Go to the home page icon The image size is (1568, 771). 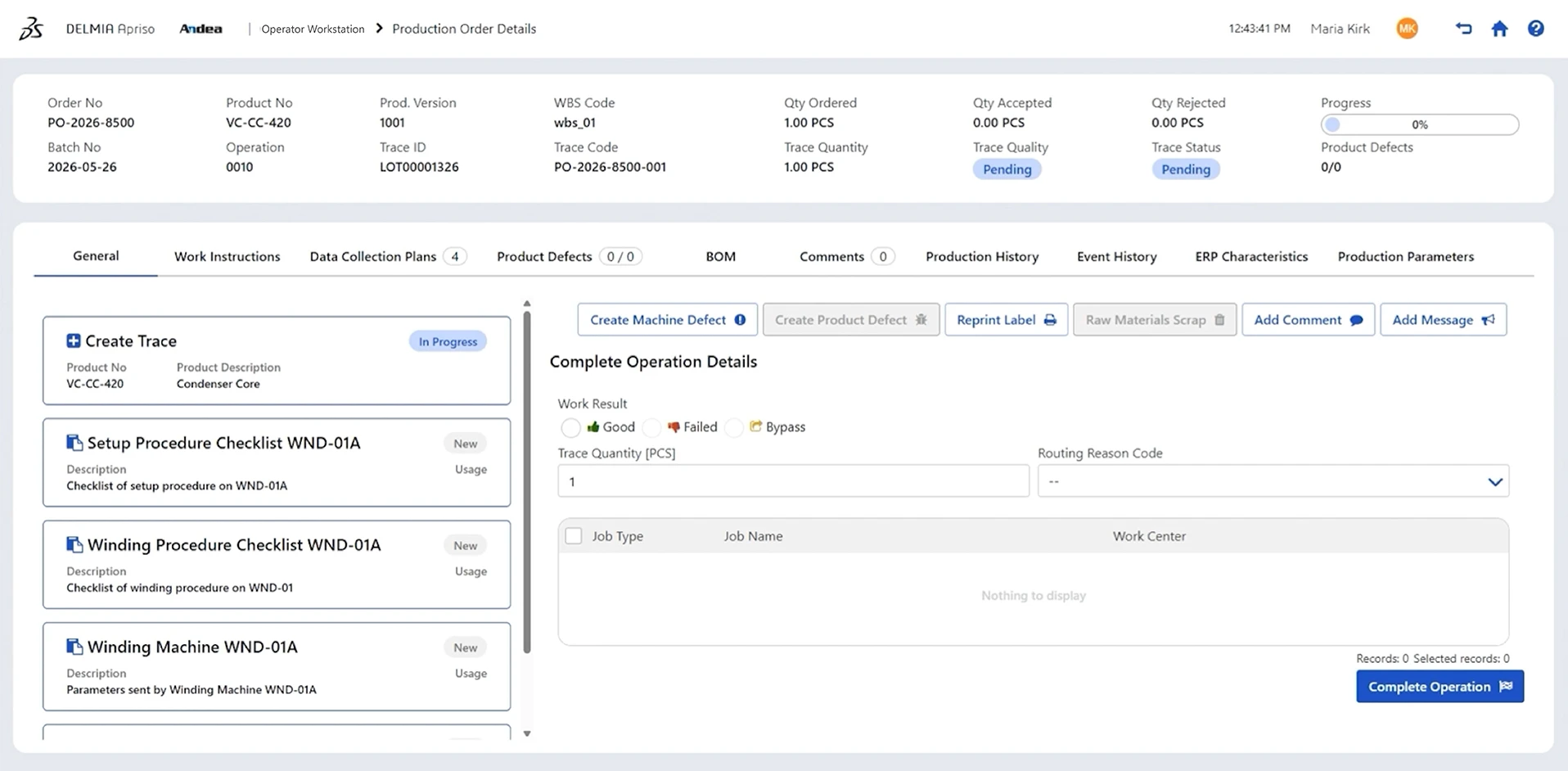(1499, 29)
